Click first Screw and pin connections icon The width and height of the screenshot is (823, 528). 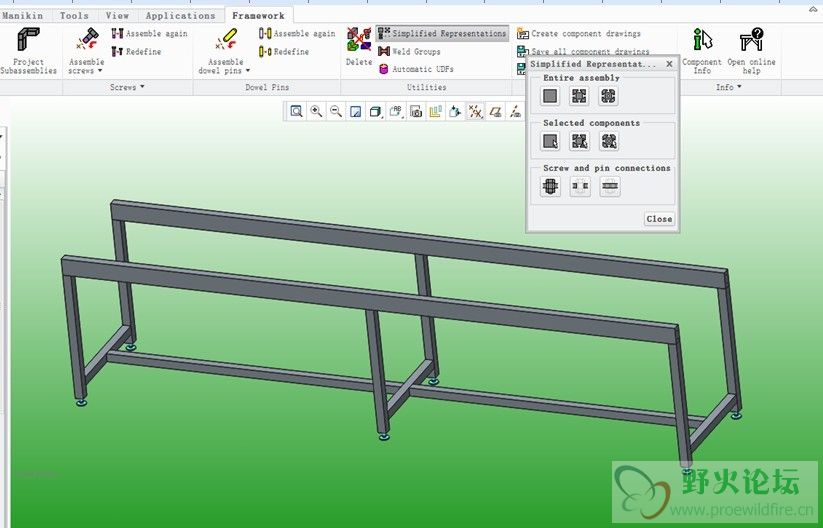pyautogui.click(x=551, y=186)
